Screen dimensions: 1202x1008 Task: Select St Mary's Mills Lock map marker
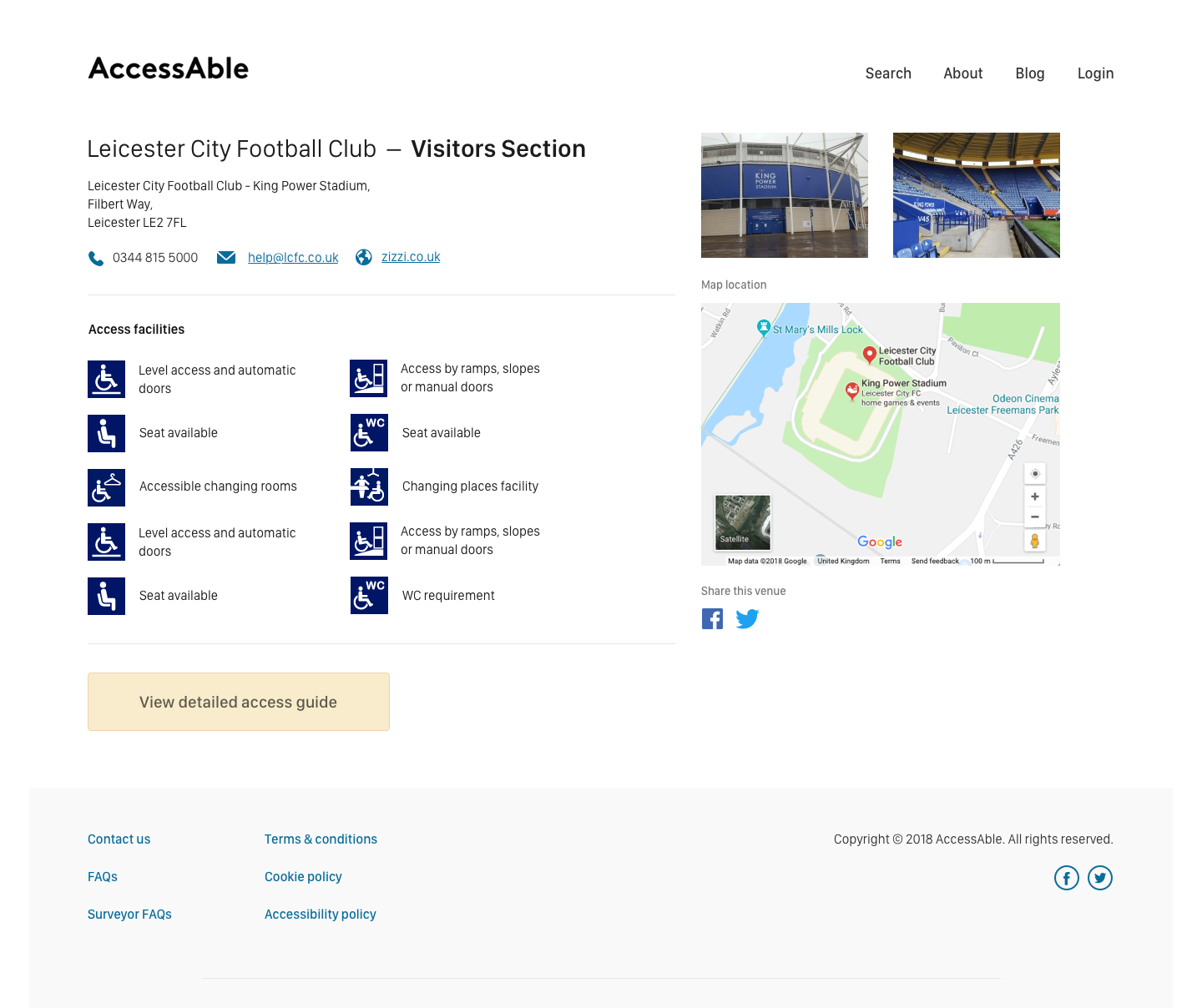tap(763, 328)
